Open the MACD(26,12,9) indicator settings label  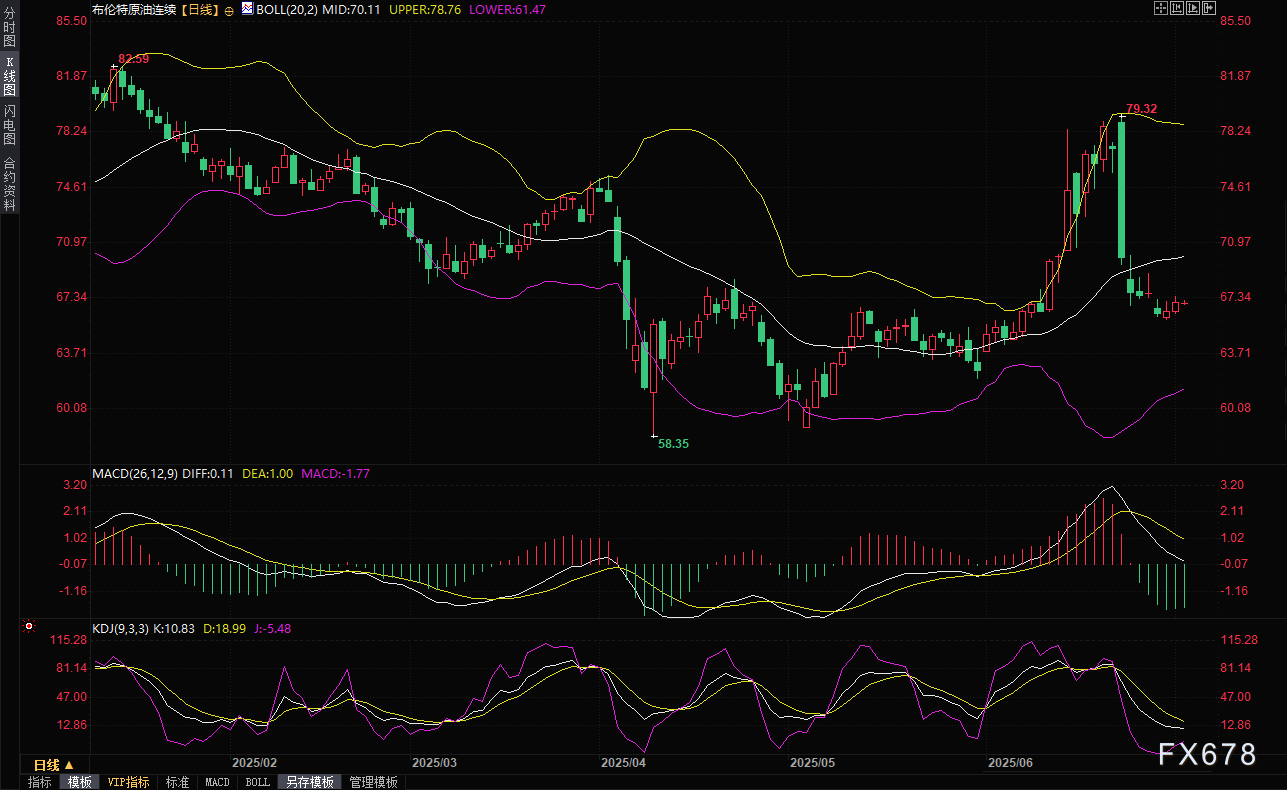(134, 473)
